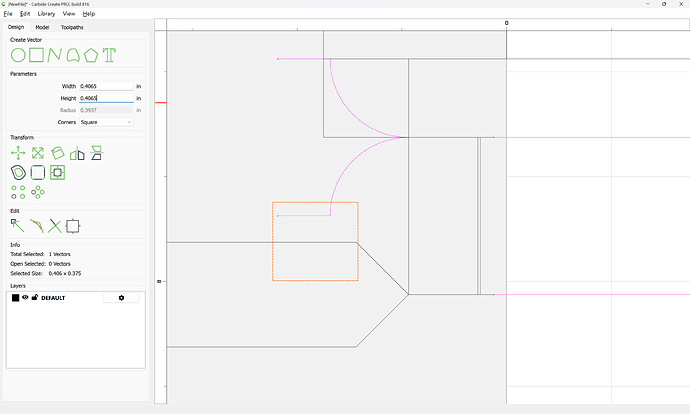Screen dimensions: 690x414
Task: Click the Boolean operations icon
Action: (x=58, y=172)
